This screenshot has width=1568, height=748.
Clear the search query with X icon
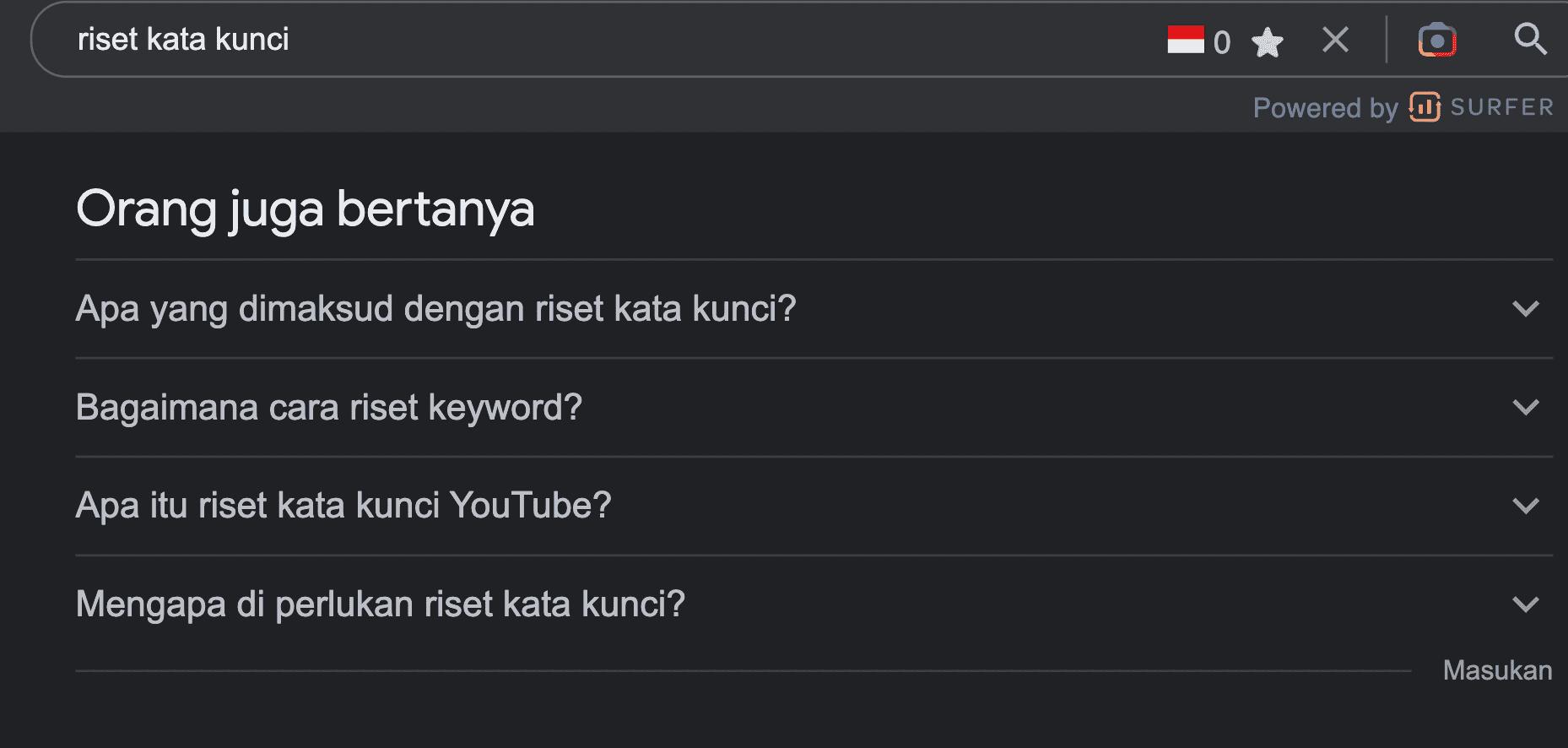click(1335, 40)
